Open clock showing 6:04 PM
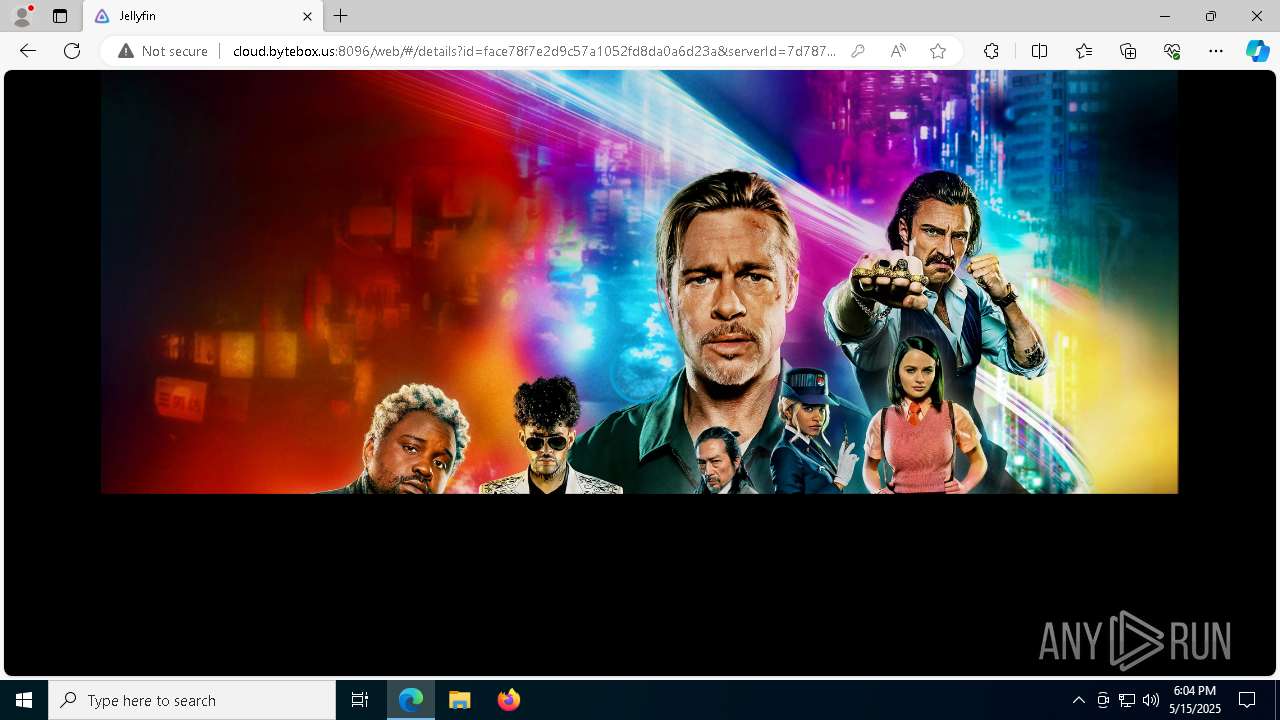Screen dimensions: 1280x720 tap(1195, 700)
